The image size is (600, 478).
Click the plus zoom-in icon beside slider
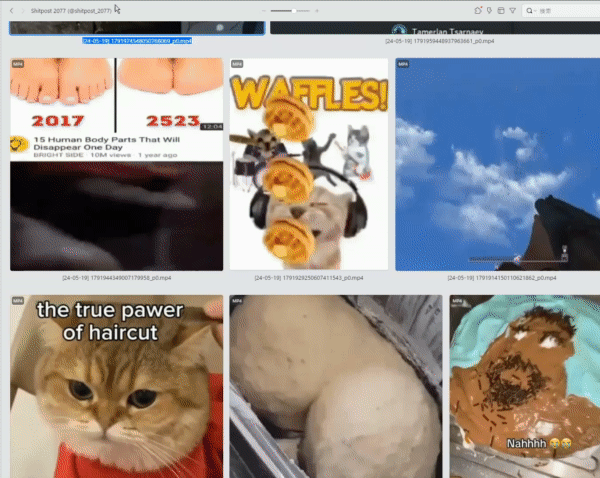click(317, 11)
